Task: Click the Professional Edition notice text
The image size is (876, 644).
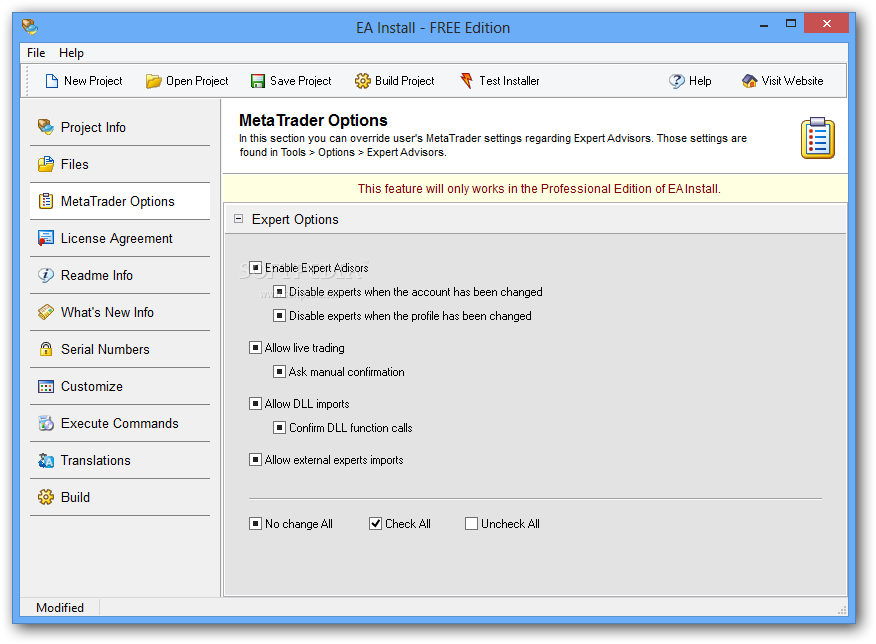Action: [539, 189]
